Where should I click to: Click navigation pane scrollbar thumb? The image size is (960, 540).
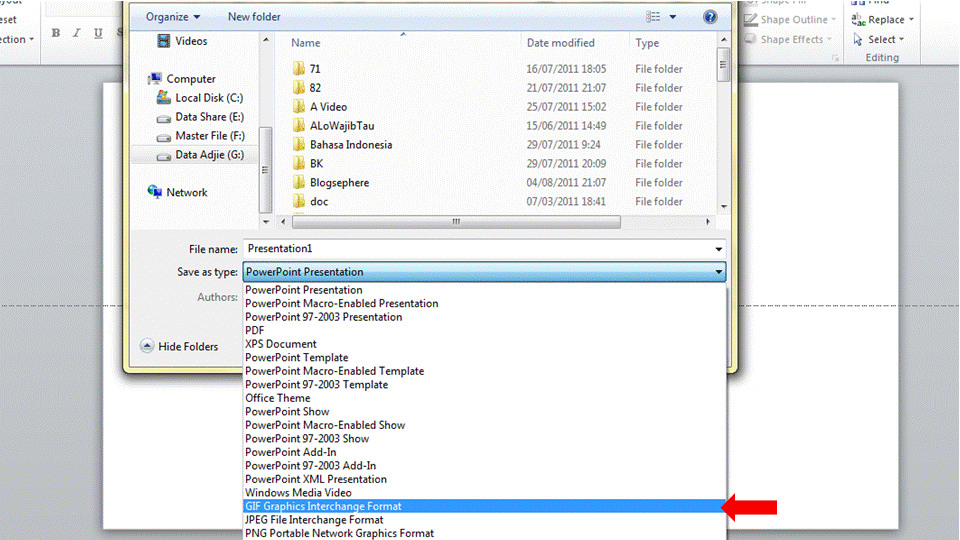(265, 170)
